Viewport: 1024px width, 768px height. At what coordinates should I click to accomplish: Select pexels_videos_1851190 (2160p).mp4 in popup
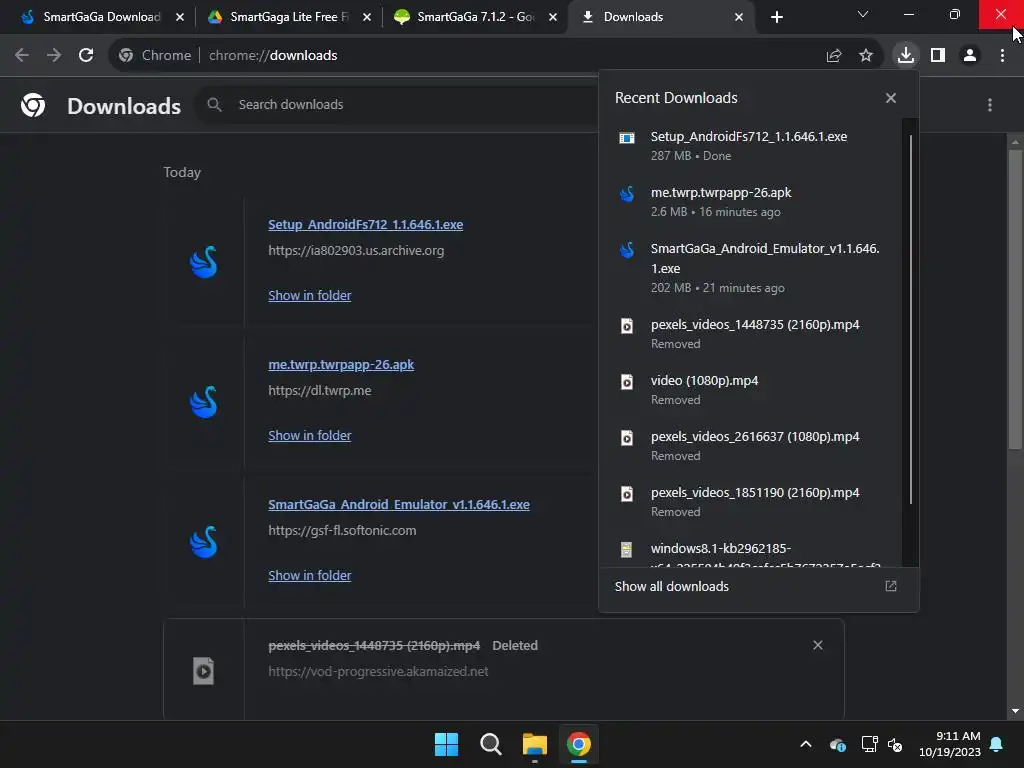tap(751, 502)
